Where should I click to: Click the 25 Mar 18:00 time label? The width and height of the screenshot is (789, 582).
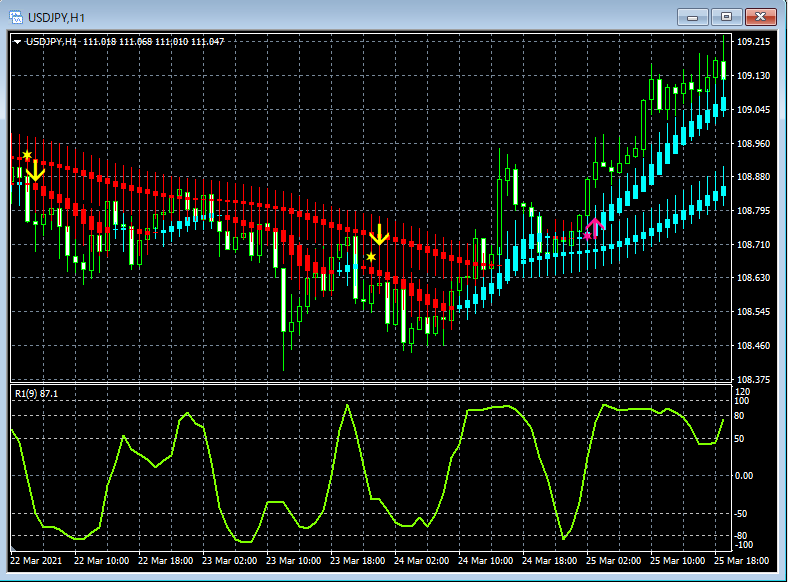click(x=742, y=560)
